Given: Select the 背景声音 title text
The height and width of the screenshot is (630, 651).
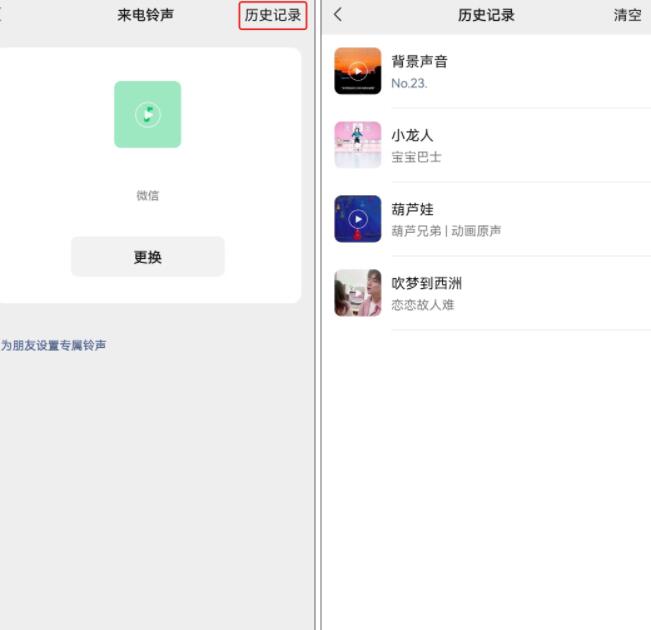Looking at the screenshot, I should click(419, 61).
